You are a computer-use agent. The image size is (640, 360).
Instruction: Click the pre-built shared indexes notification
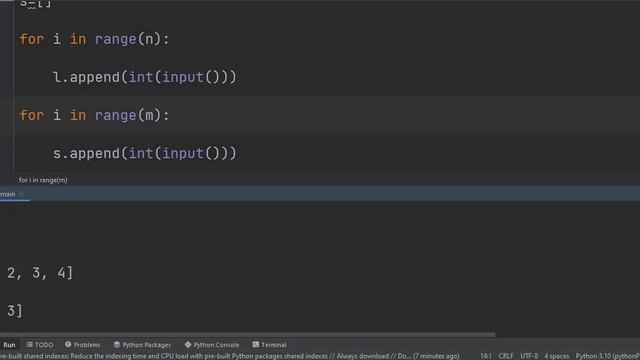(x=229, y=356)
